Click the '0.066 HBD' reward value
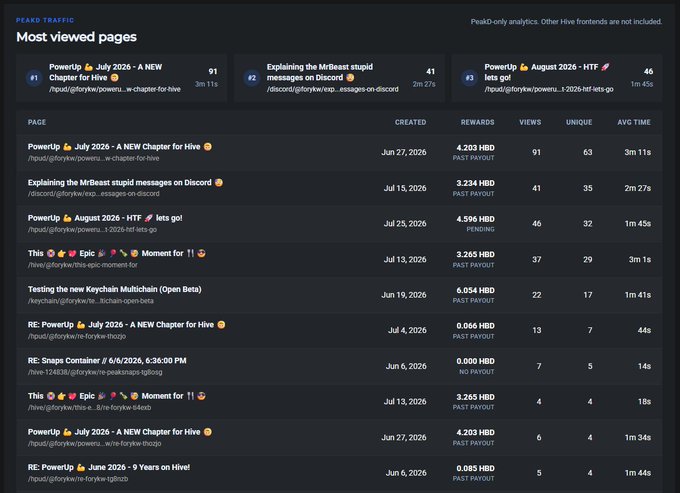This screenshot has height=493, width=680. click(x=475, y=326)
